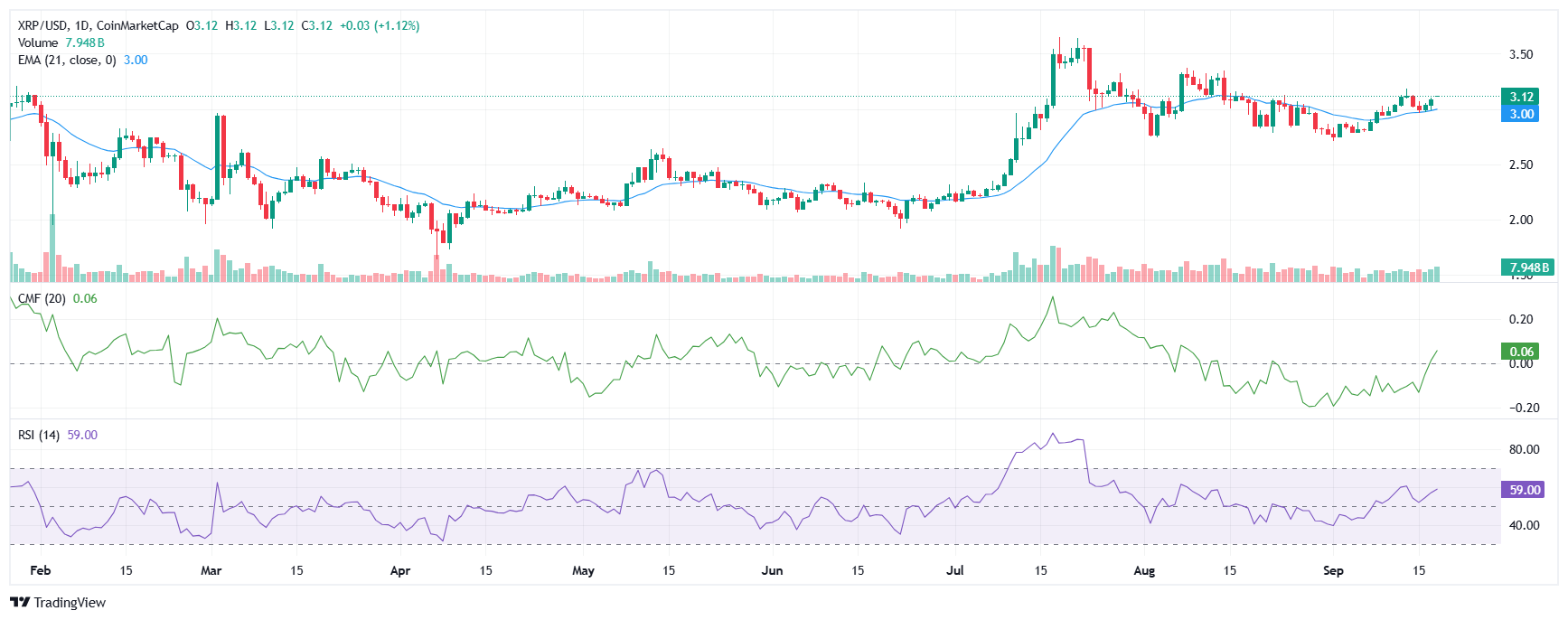Click the 7.948B volume axis tag
The width and height of the screenshot is (1568, 620).
pos(1528,268)
